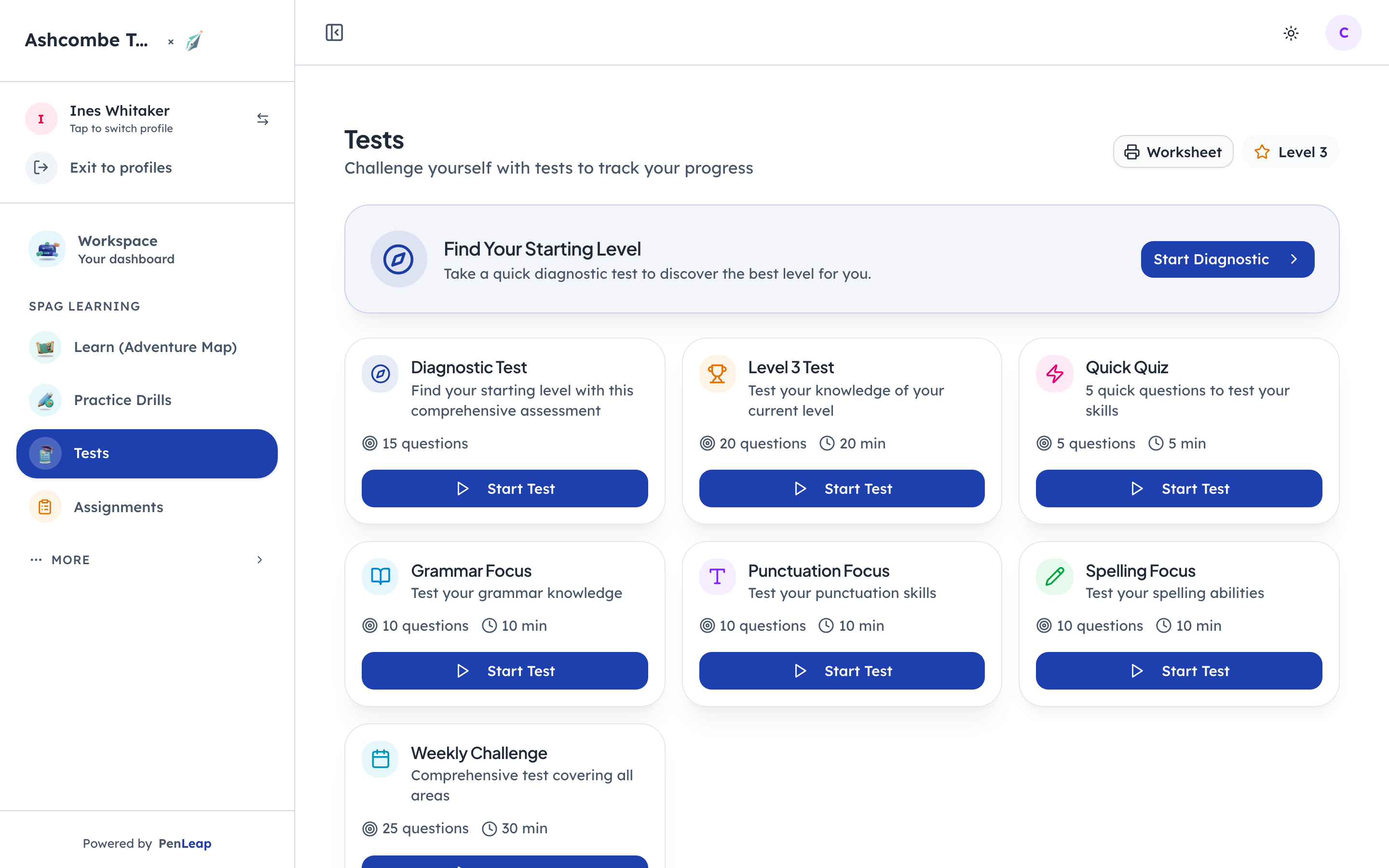Click the Exit to profiles icon
This screenshot has width=1389, height=868.
(41, 168)
